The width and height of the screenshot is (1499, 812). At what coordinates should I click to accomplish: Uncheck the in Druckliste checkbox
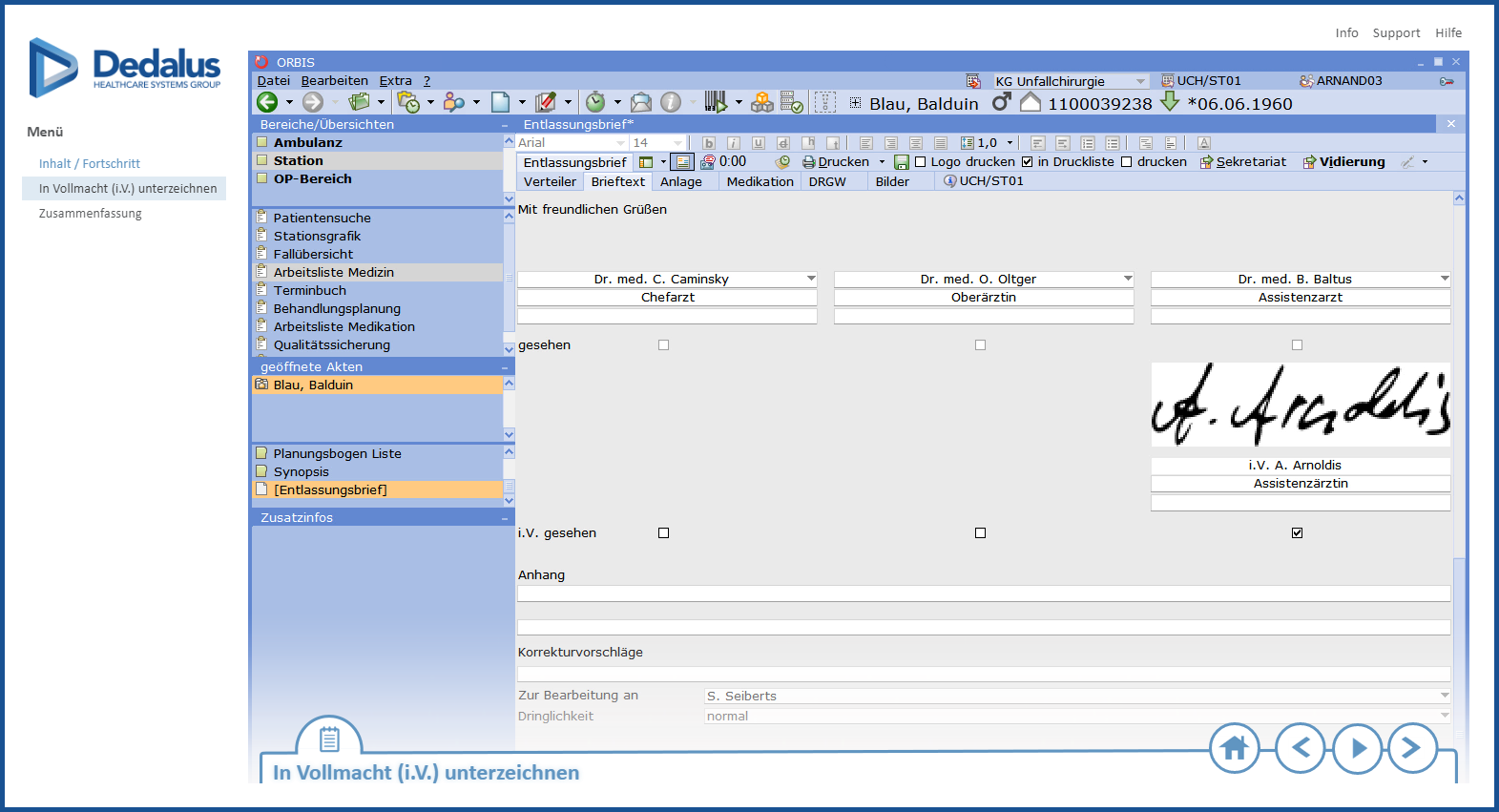(1028, 162)
